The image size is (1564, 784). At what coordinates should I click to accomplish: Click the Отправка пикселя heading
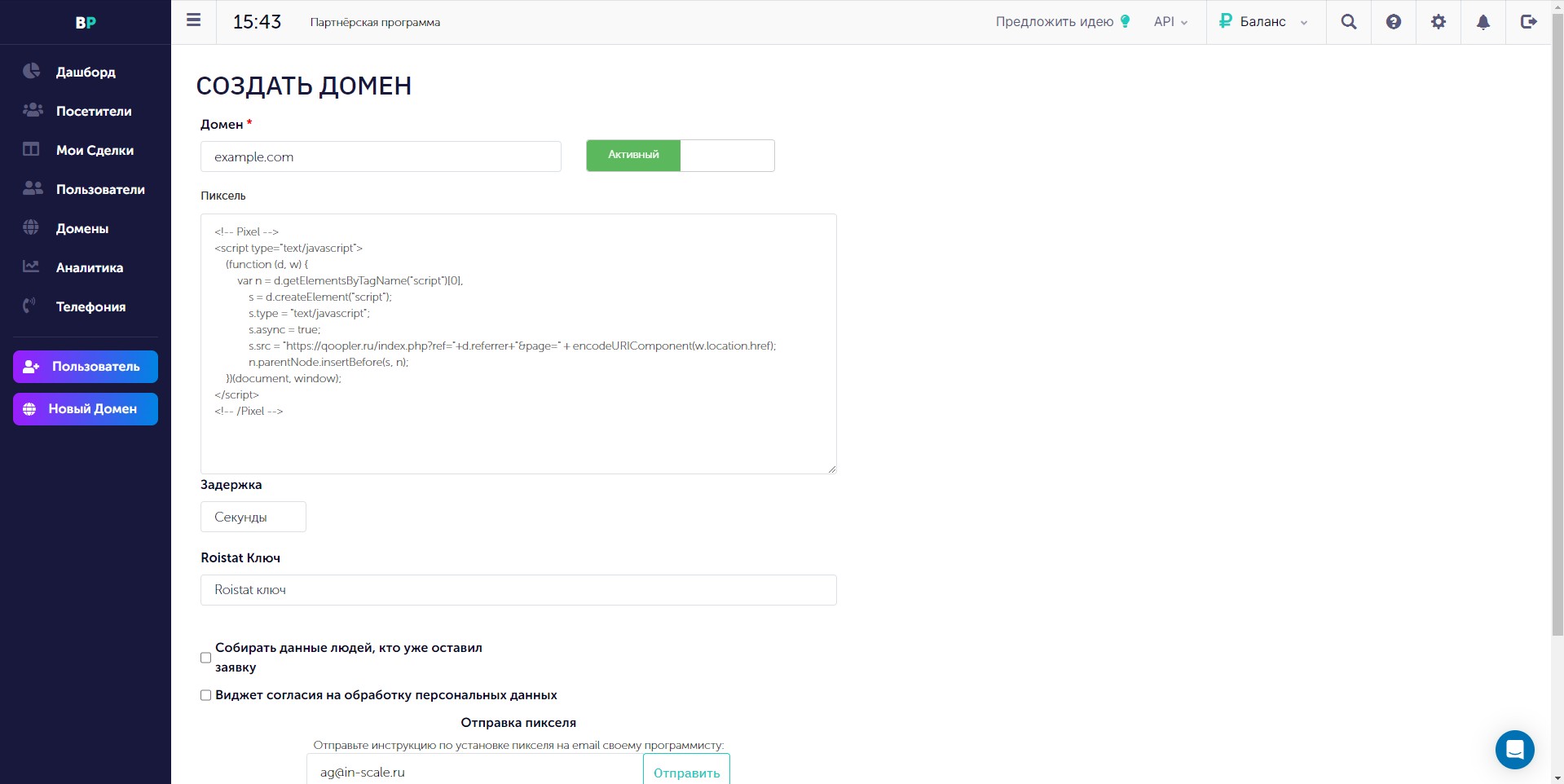tap(518, 723)
